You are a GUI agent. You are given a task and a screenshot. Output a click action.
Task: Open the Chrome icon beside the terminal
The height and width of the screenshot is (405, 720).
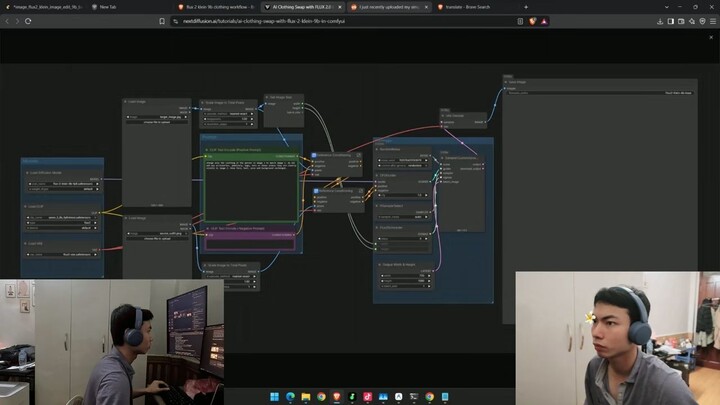[x=429, y=396]
